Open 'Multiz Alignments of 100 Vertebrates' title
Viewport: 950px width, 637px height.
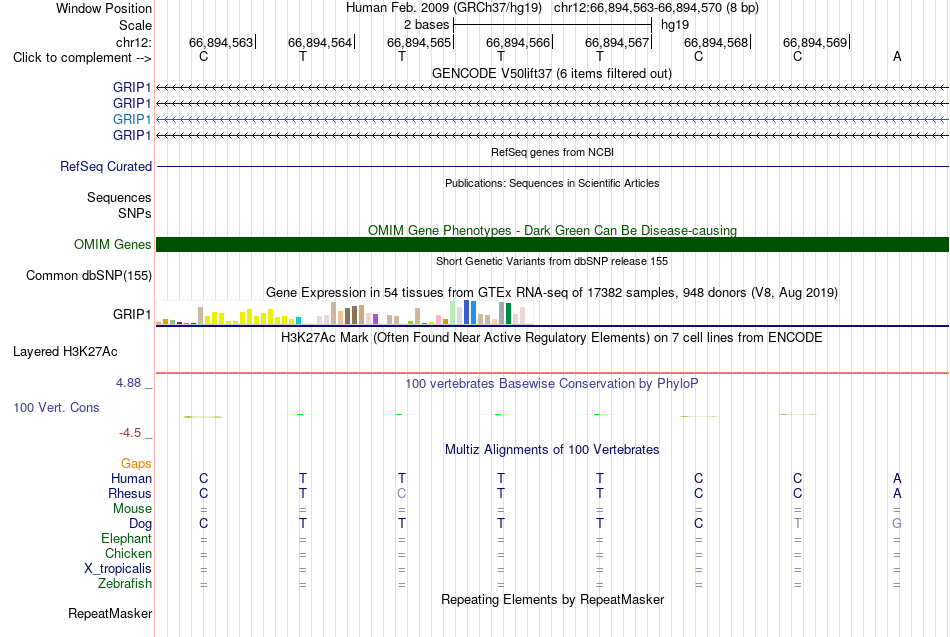click(552, 450)
